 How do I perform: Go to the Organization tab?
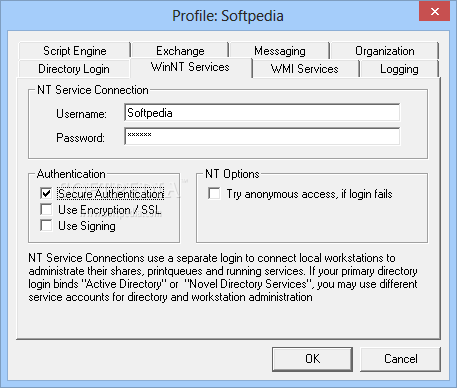click(384, 51)
